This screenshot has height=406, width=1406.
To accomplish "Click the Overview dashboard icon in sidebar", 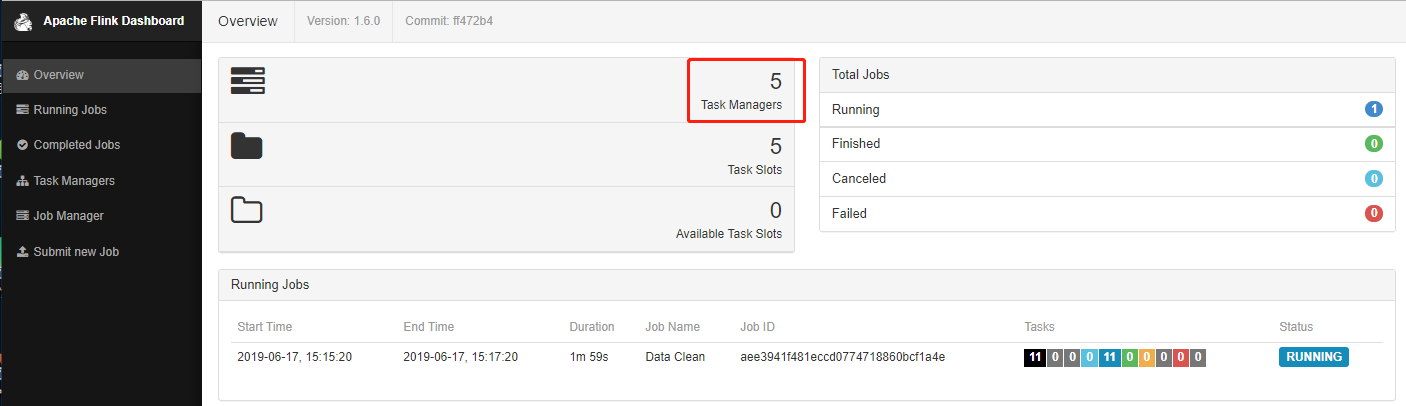I will (x=23, y=75).
